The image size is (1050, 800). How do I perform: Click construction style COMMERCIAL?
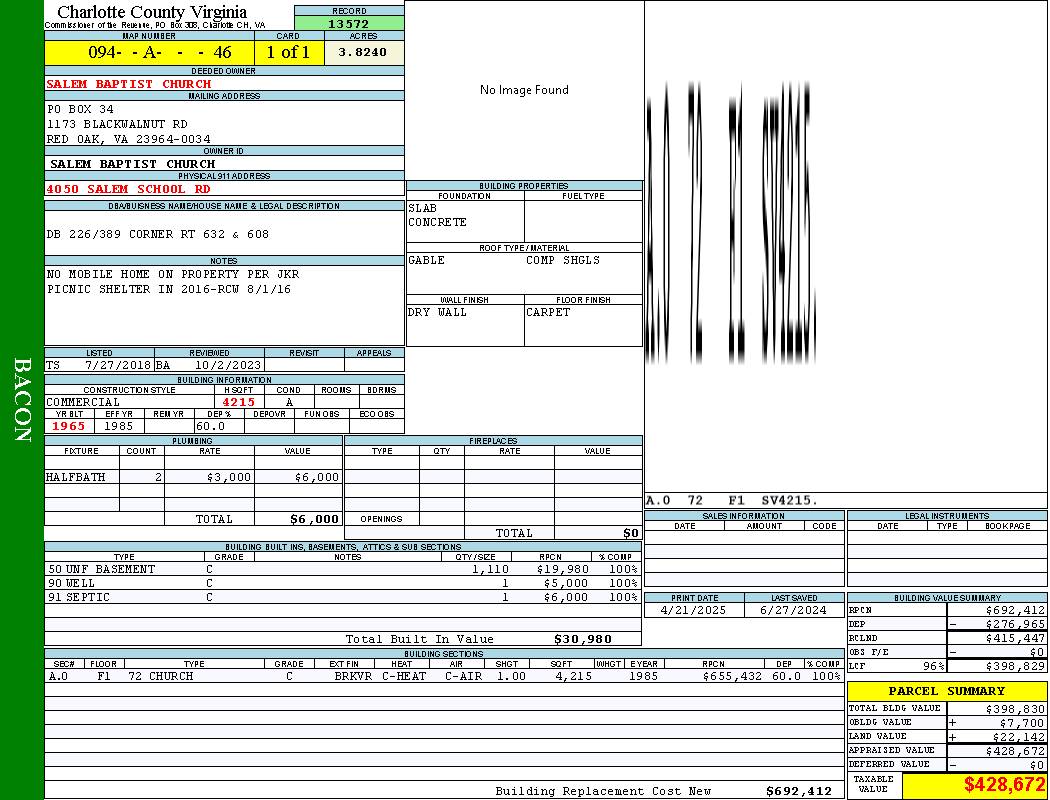click(x=83, y=402)
